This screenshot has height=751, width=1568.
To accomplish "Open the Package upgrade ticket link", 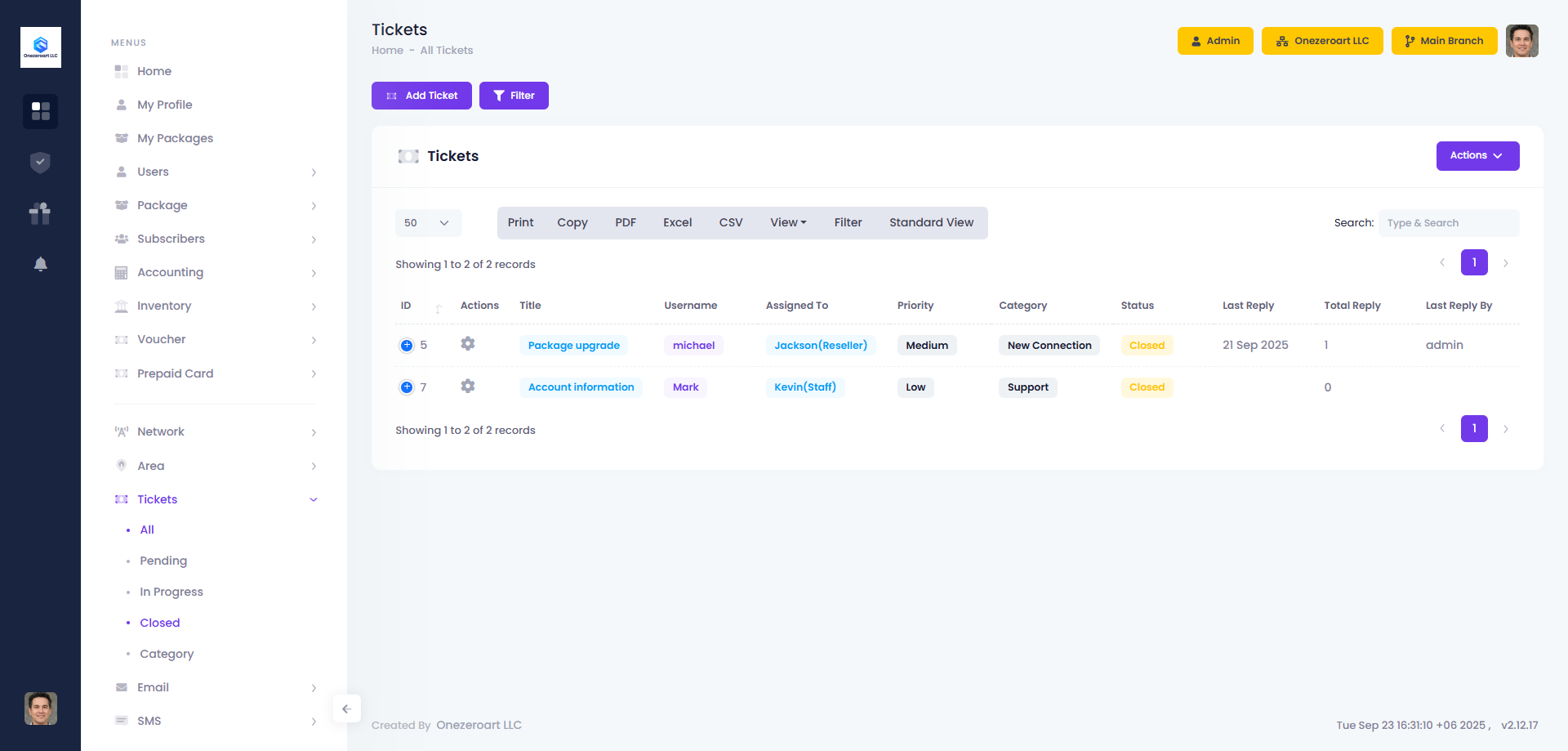I will (x=573, y=345).
